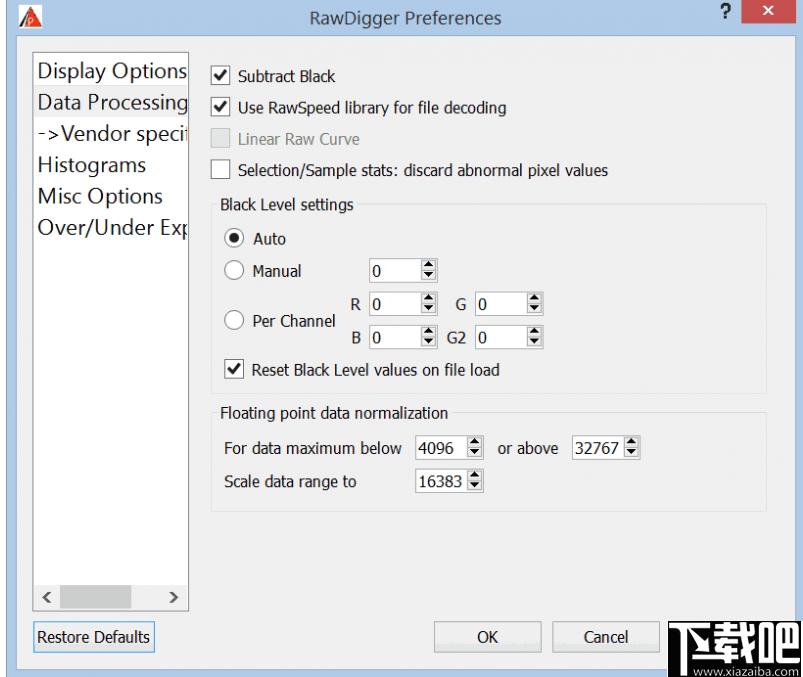This screenshot has height=677, width=803.
Task: Enable discard abnormal pixel values checkbox
Action: [221, 170]
